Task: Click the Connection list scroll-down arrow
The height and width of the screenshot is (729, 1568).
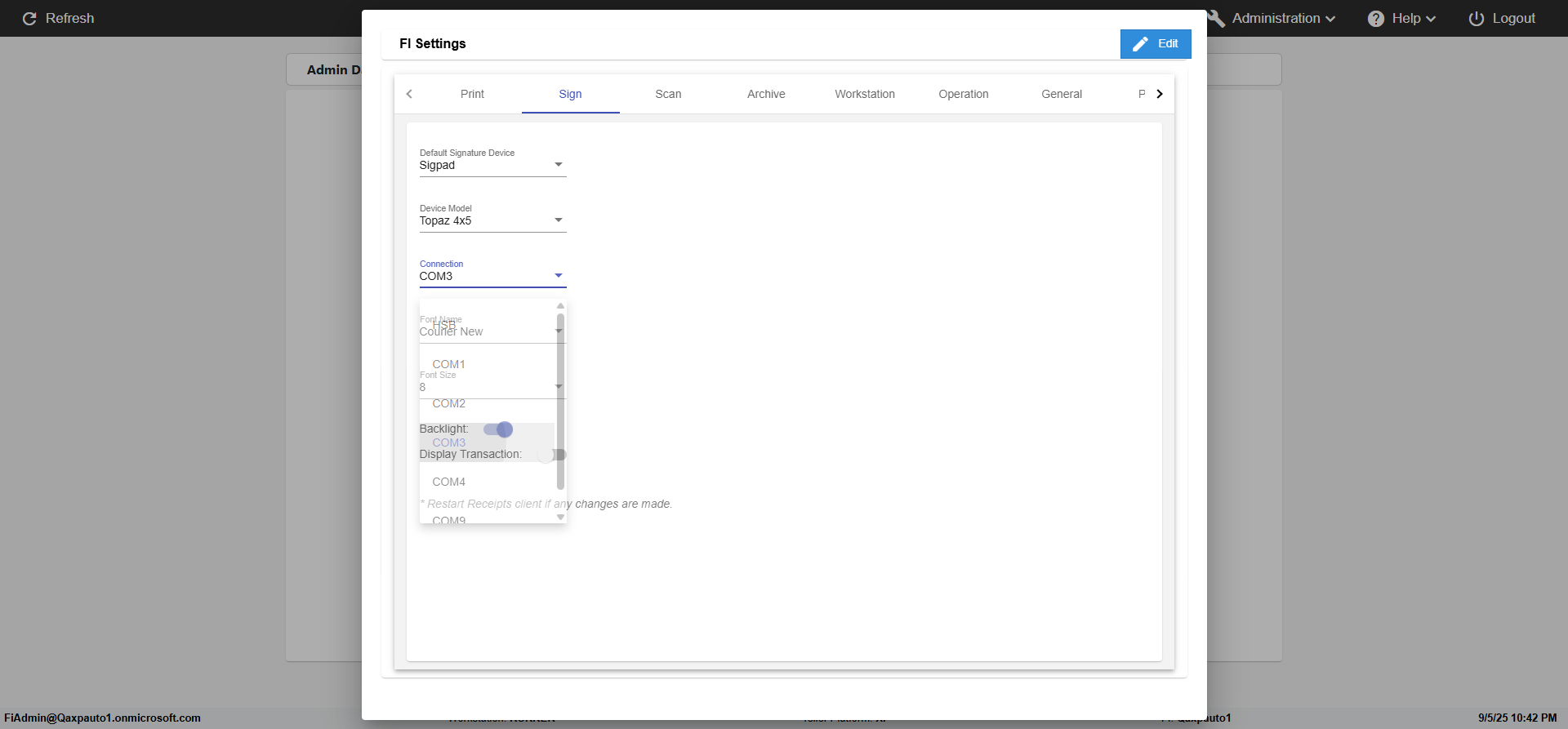Action: click(x=560, y=518)
